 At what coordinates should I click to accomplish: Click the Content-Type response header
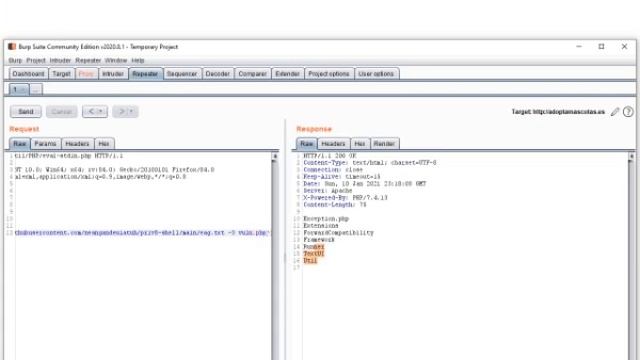coord(370,163)
